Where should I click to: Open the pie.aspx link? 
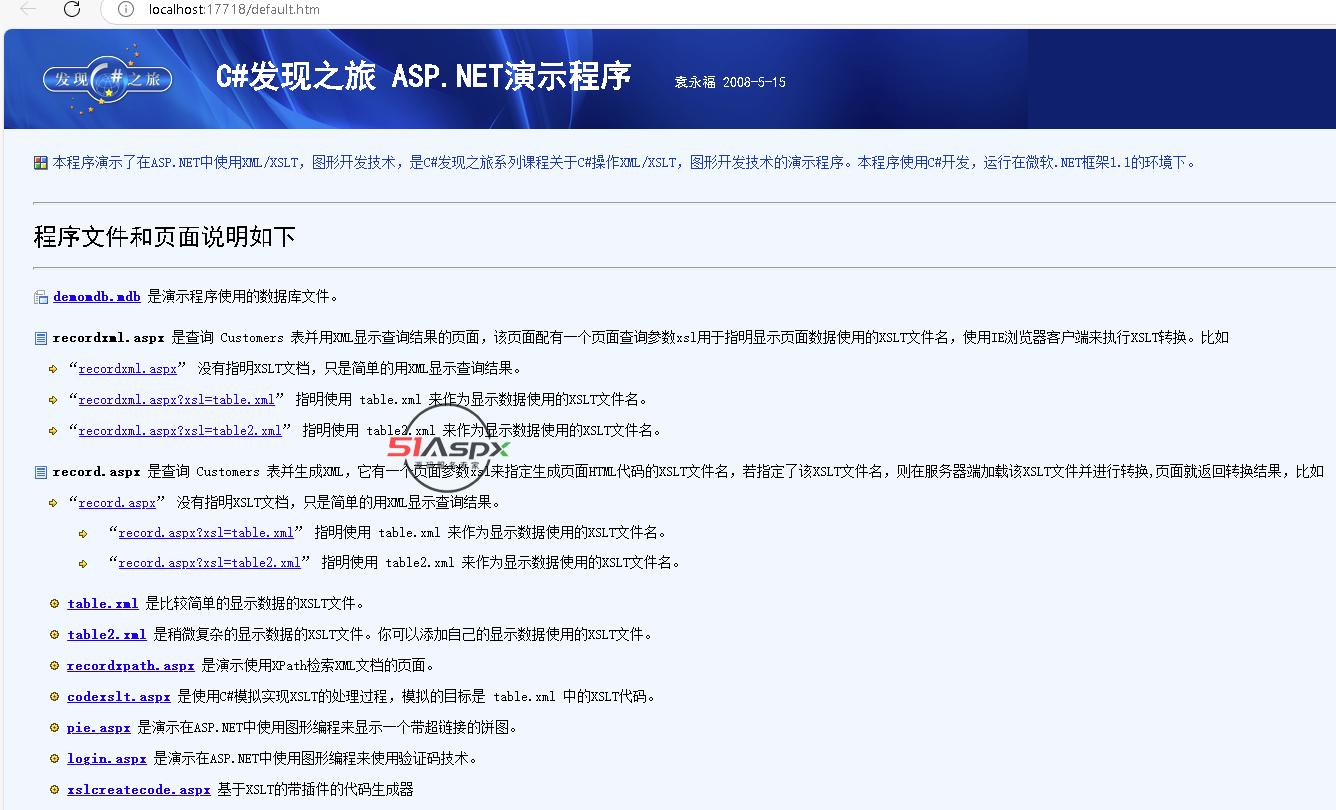coord(99,728)
